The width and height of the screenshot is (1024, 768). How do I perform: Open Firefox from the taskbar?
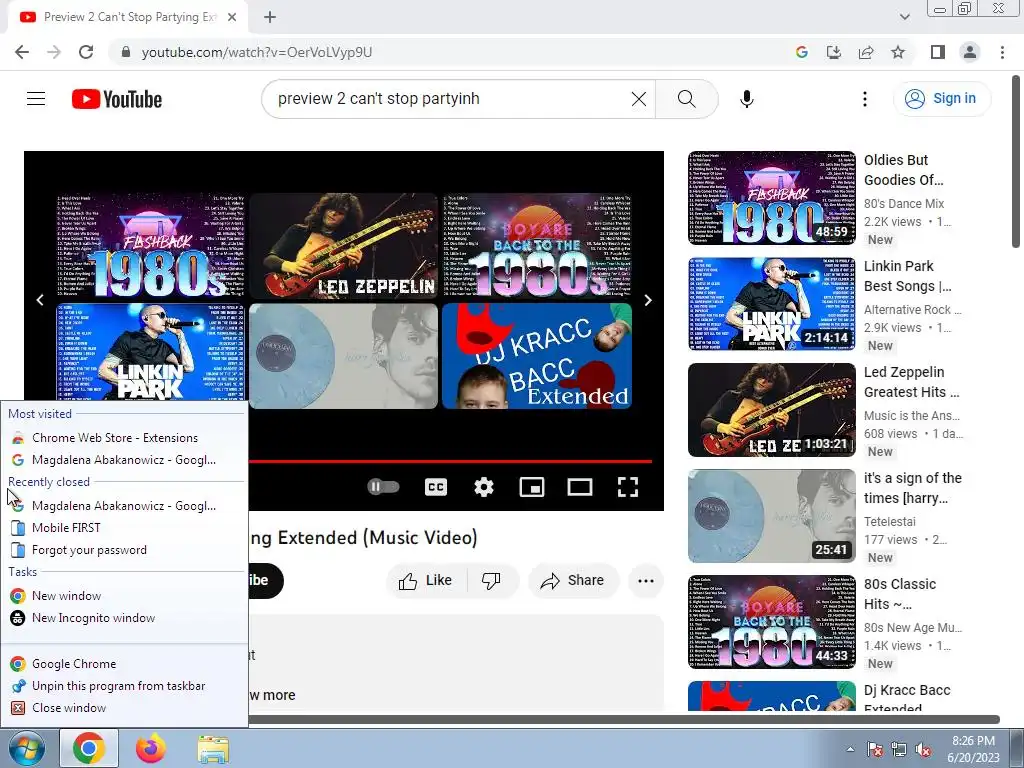click(x=151, y=748)
